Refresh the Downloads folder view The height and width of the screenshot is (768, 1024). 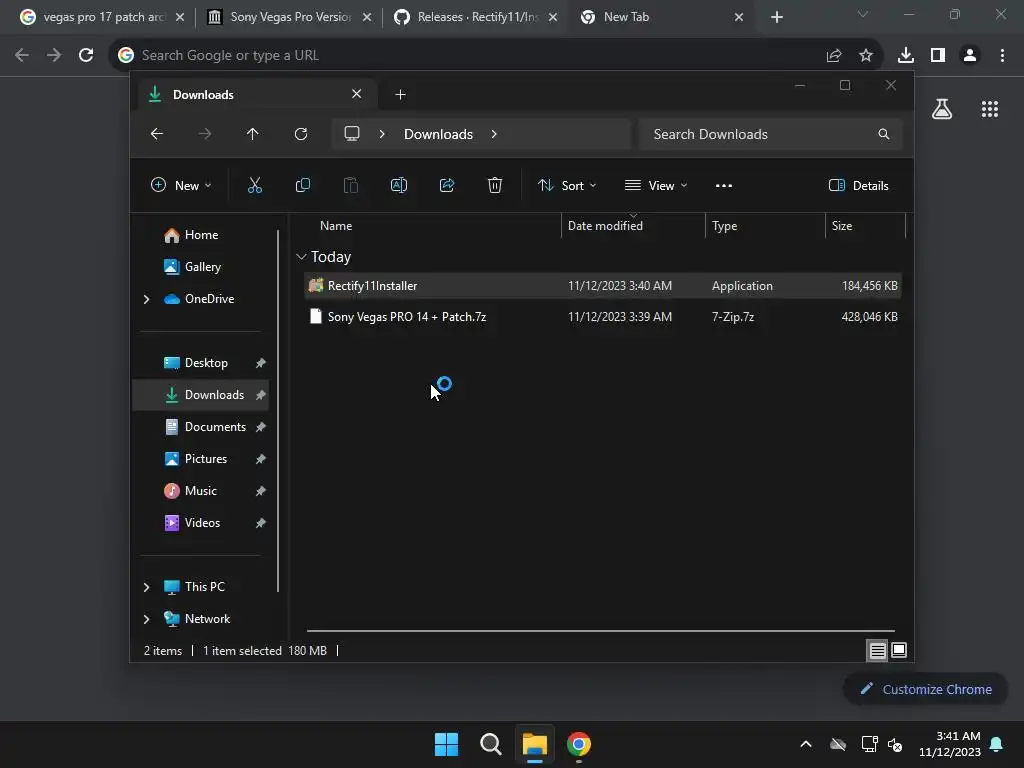(300, 134)
